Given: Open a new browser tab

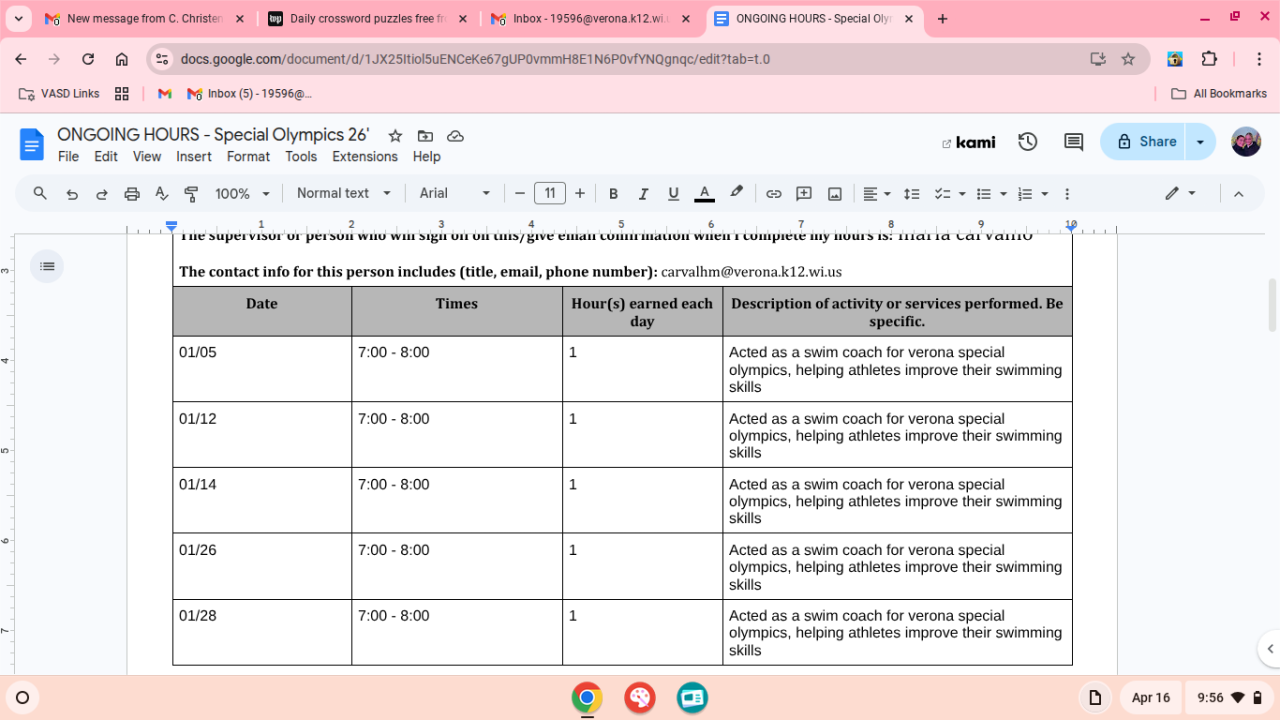Looking at the screenshot, I should pos(942,19).
